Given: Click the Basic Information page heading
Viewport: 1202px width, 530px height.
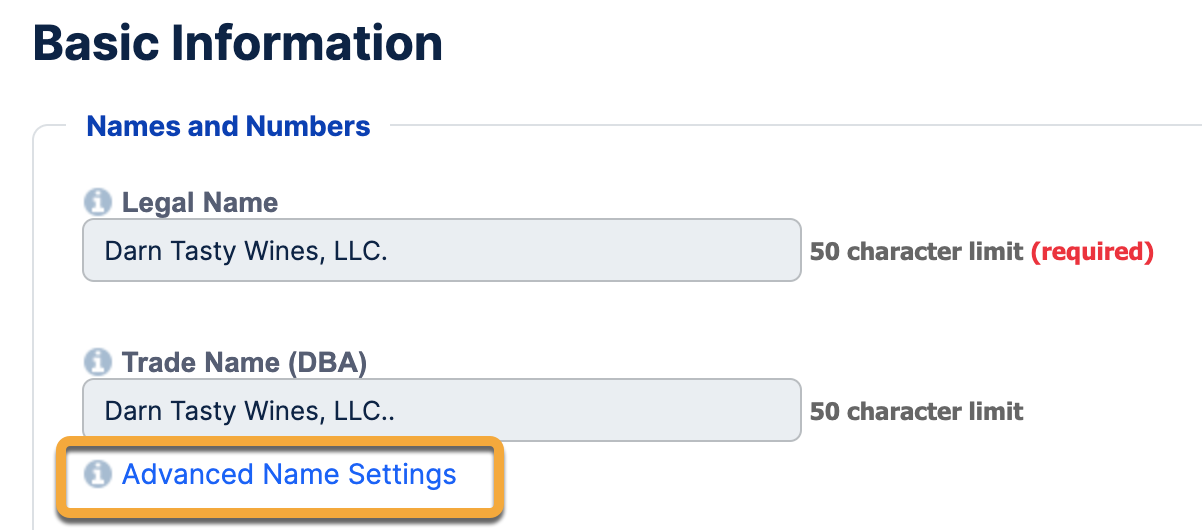Looking at the screenshot, I should click(238, 44).
